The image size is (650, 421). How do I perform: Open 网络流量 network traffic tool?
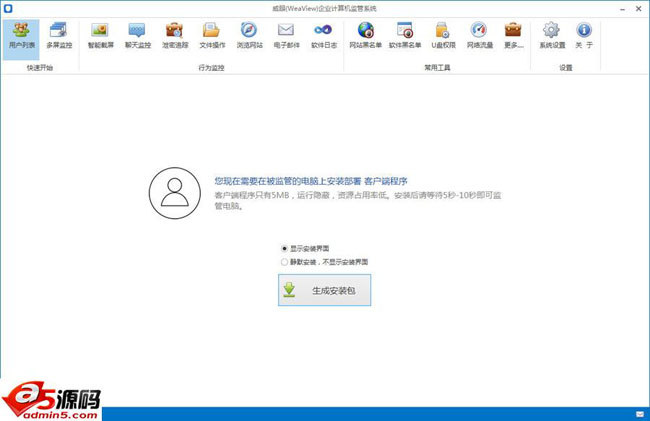[x=480, y=36]
